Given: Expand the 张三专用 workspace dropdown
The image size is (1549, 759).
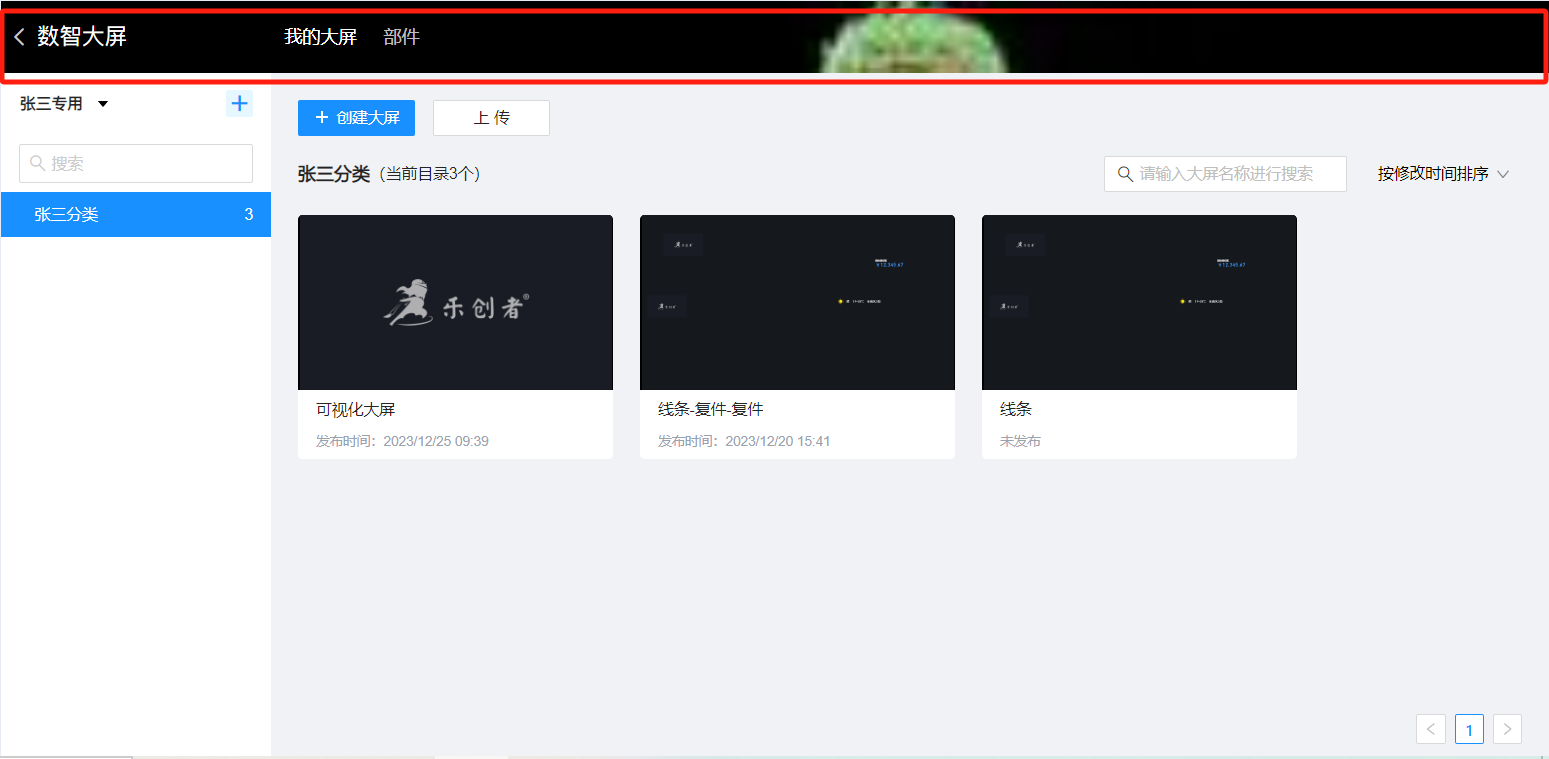Looking at the screenshot, I should click(101, 102).
